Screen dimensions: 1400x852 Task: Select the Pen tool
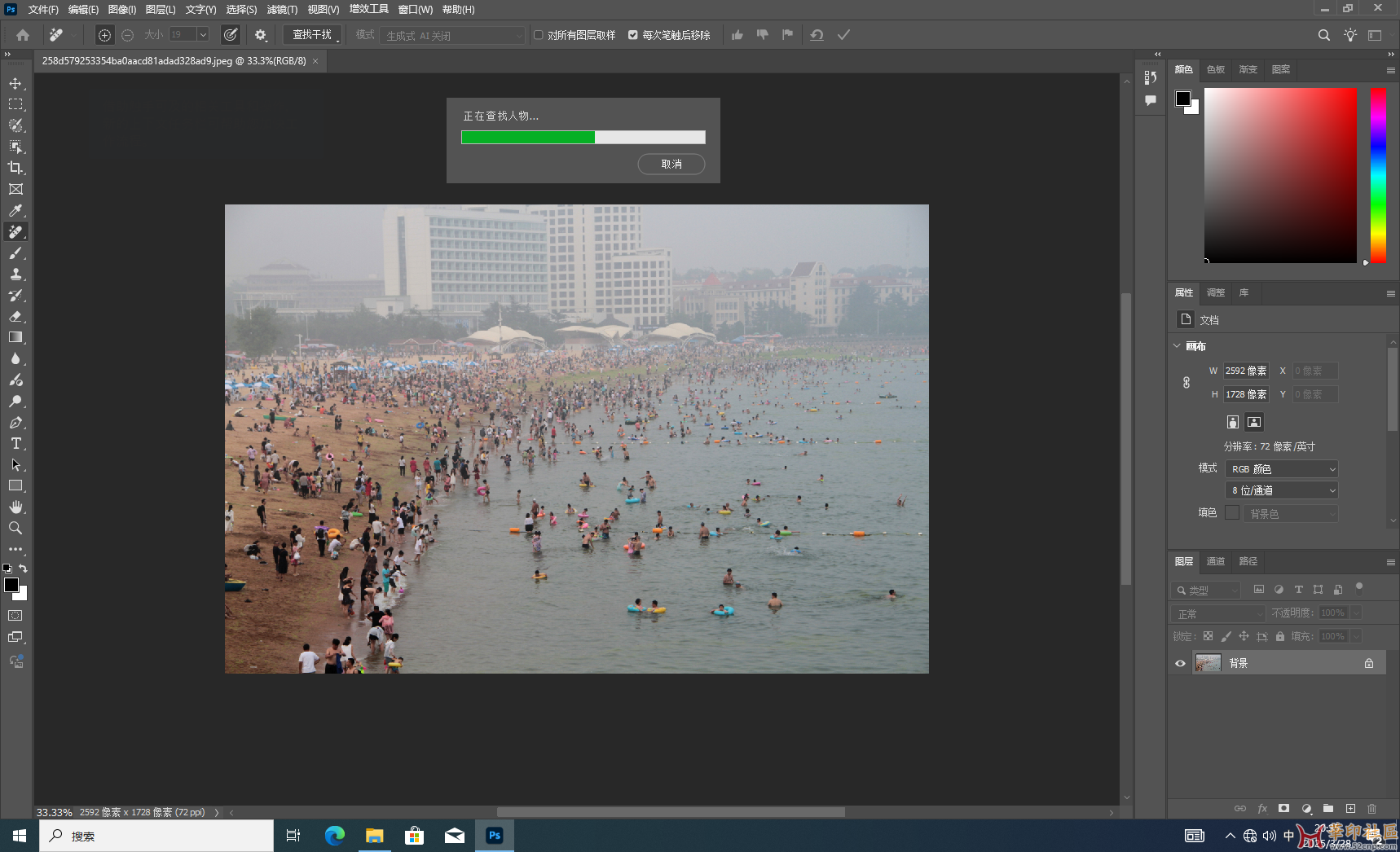15,422
